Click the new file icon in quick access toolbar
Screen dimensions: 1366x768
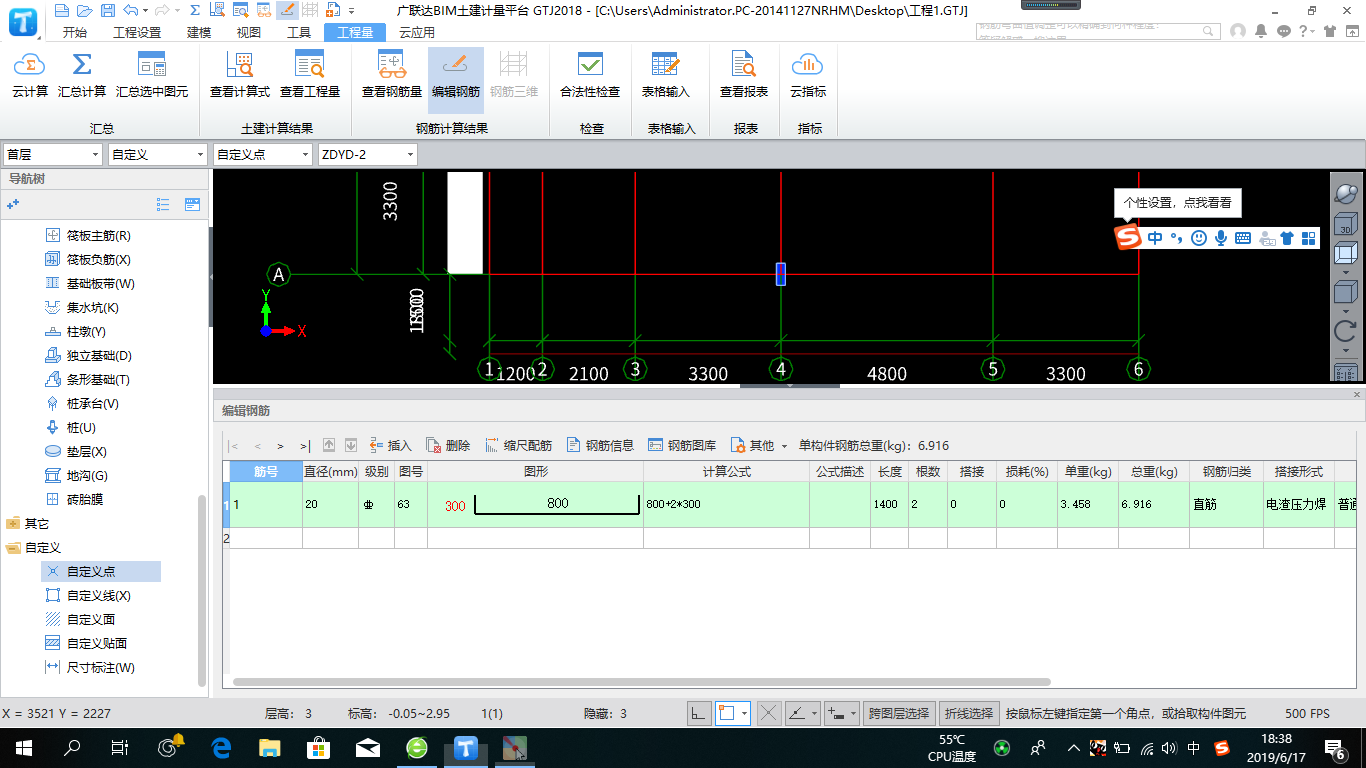click(x=63, y=11)
